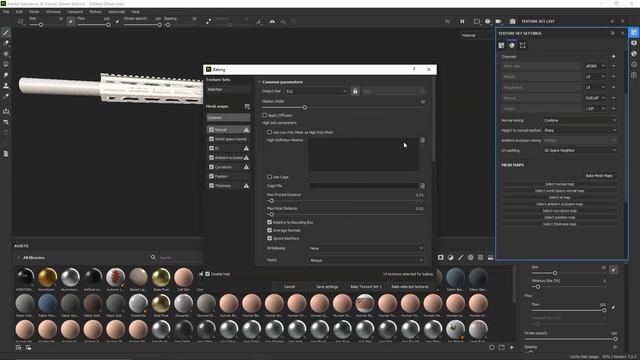Click Bake selected textures button
This screenshot has width=640, height=360.
[x=410, y=287]
